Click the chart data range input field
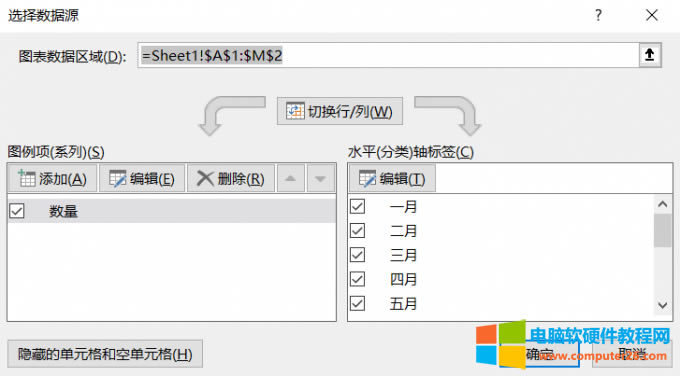This screenshot has height=376, width=680. pos(388,55)
